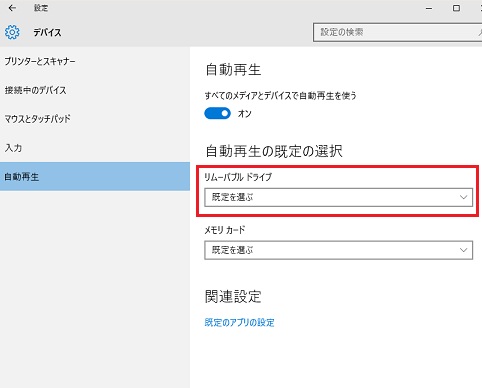This screenshot has width=482, height=388.
Task: Toggle autoplay for all media and devices
Action: tap(217, 114)
